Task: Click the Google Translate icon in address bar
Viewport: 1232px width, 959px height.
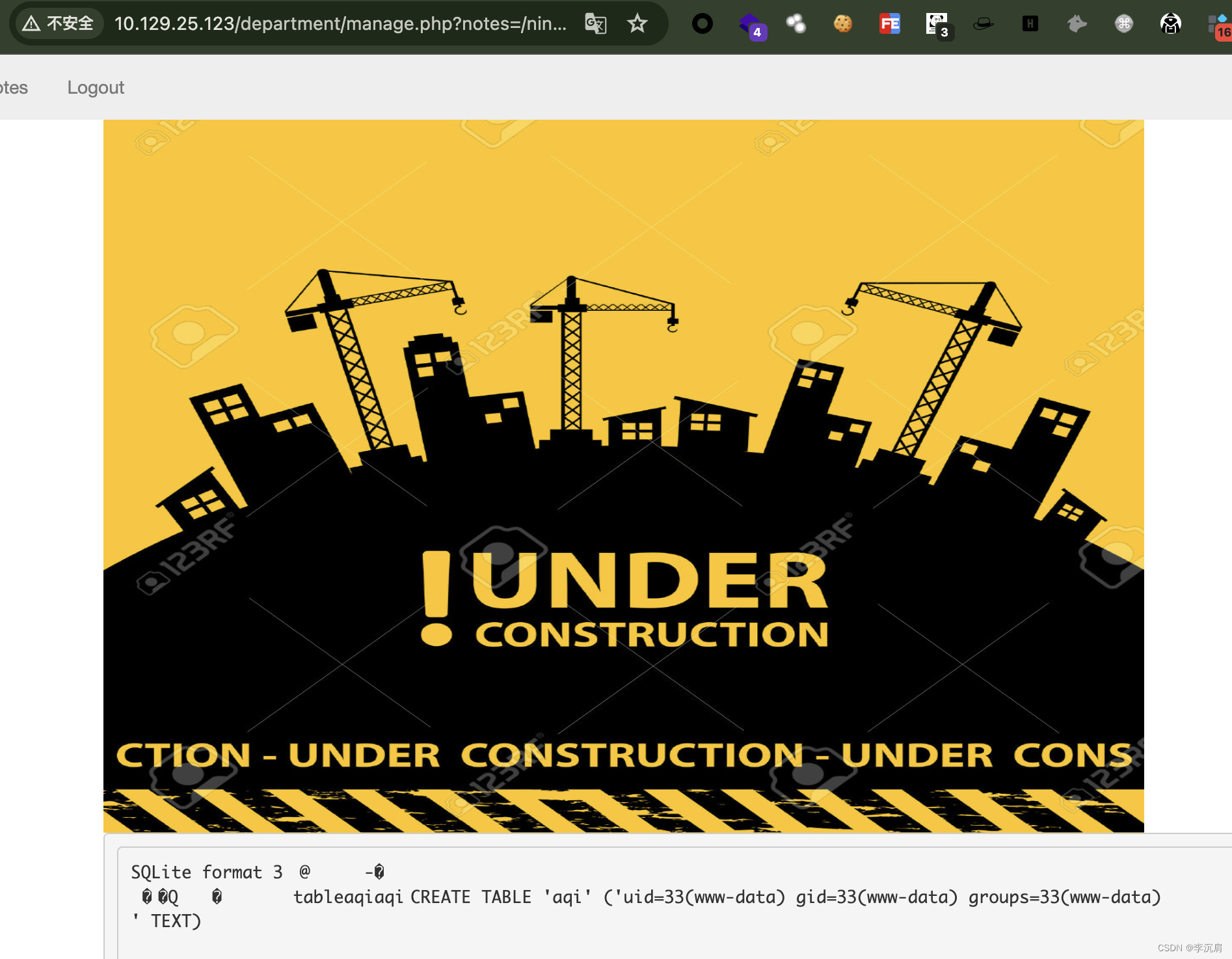Action: click(x=595, y=24)
